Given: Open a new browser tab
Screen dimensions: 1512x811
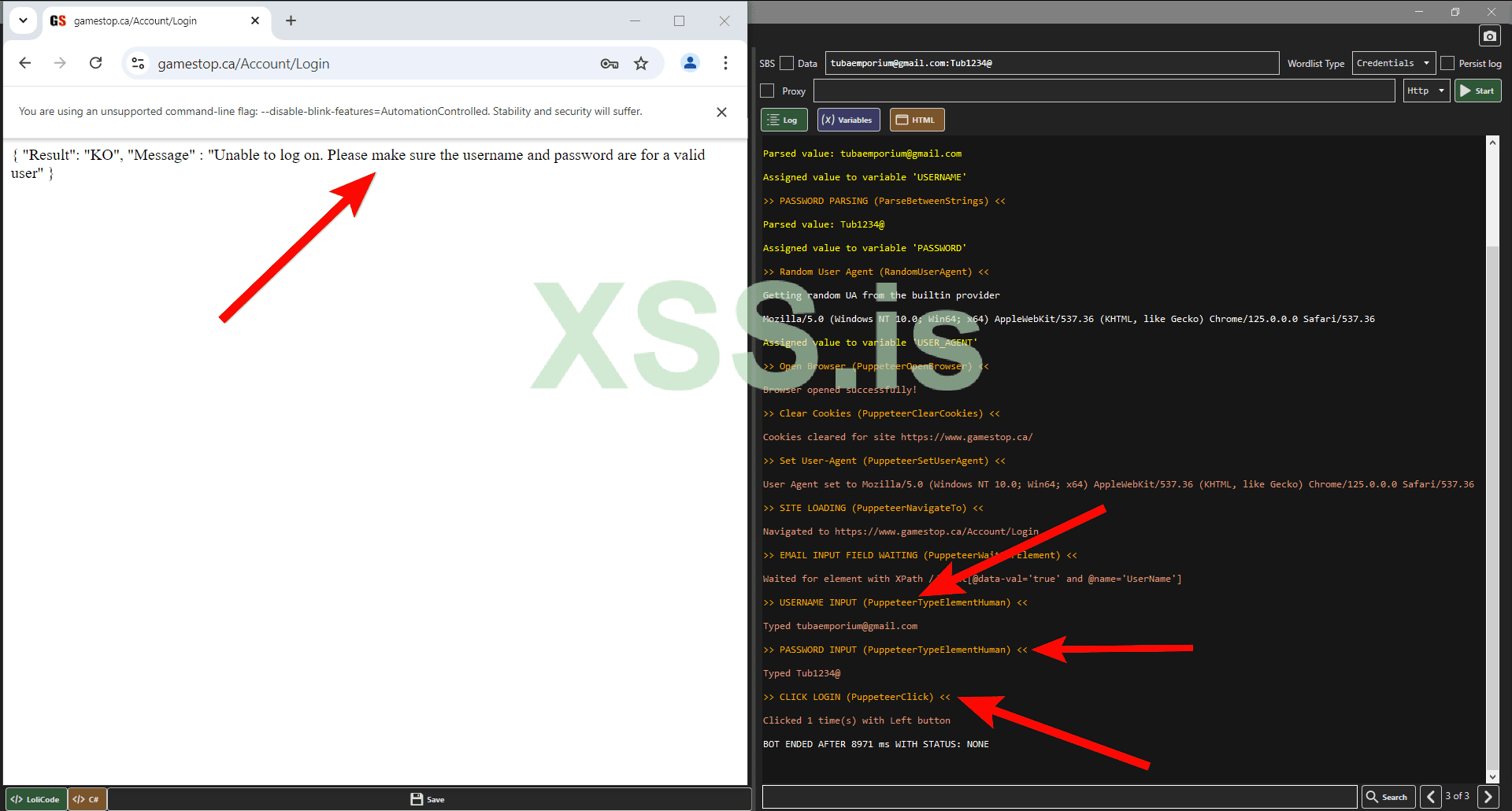Looking at the screenshot, I should pyautogui.click(x=291, y=20).
